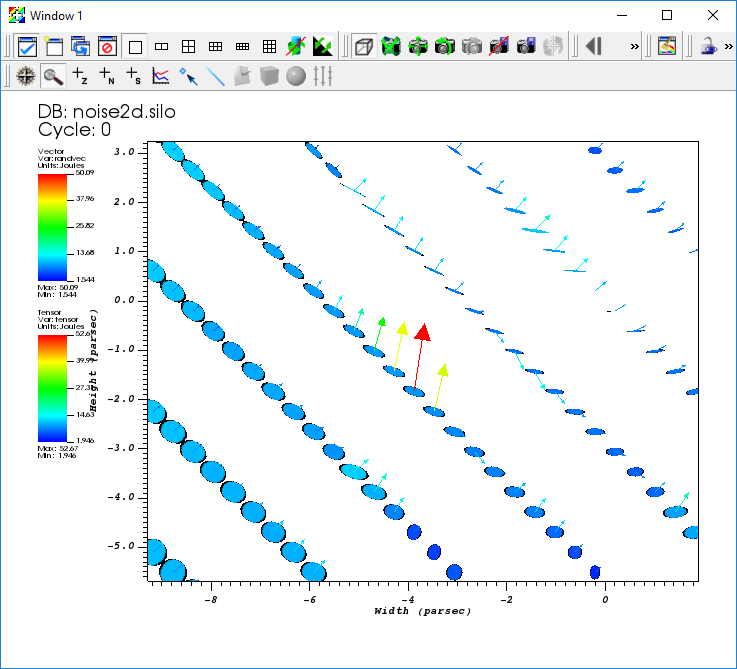The height and width of the screenshot is (669, 737).
Task: Reset the view with green-X camera
Action: [x=391, y=47]
